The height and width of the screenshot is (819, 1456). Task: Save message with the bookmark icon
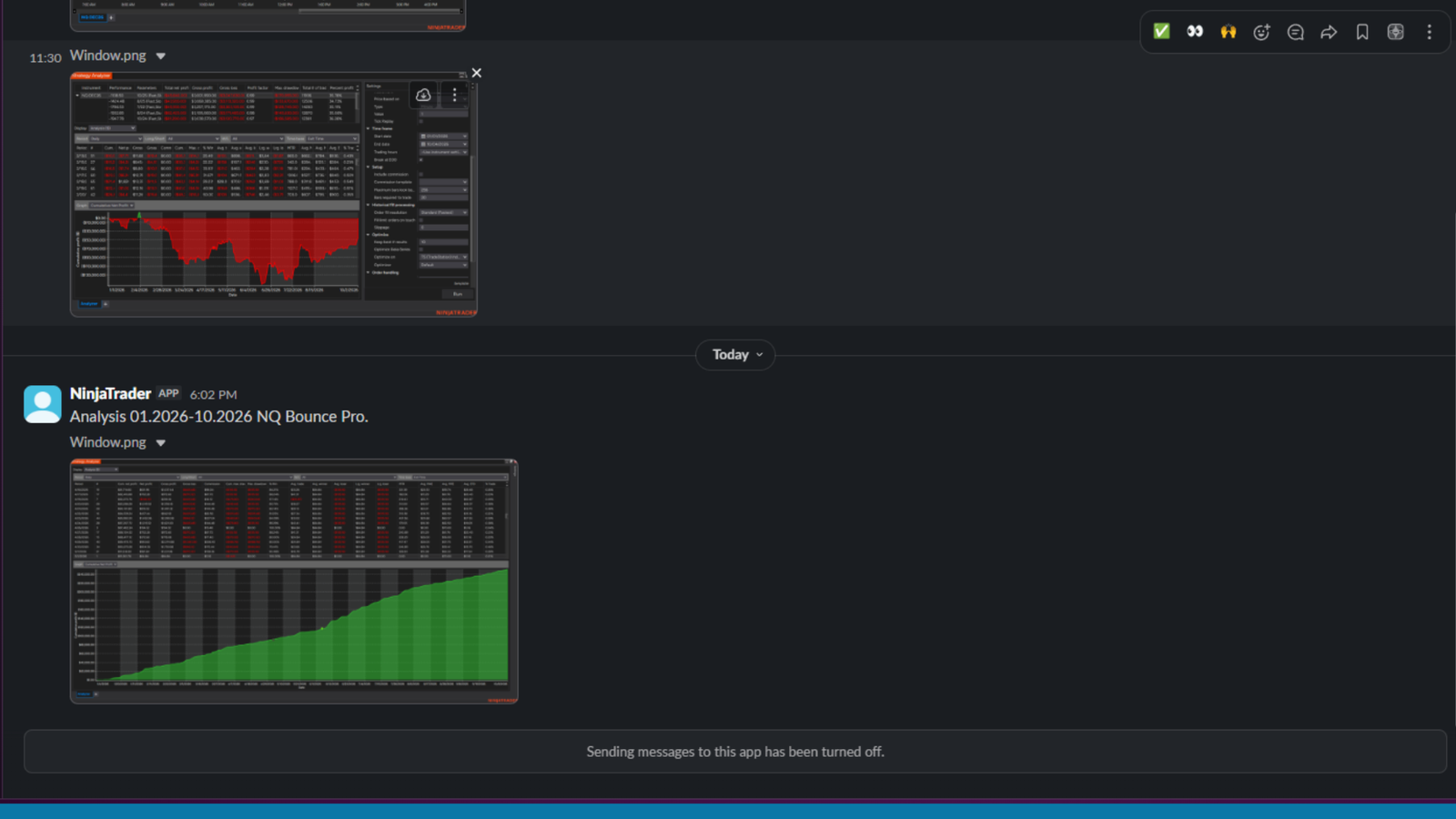tap(1362, 32)
